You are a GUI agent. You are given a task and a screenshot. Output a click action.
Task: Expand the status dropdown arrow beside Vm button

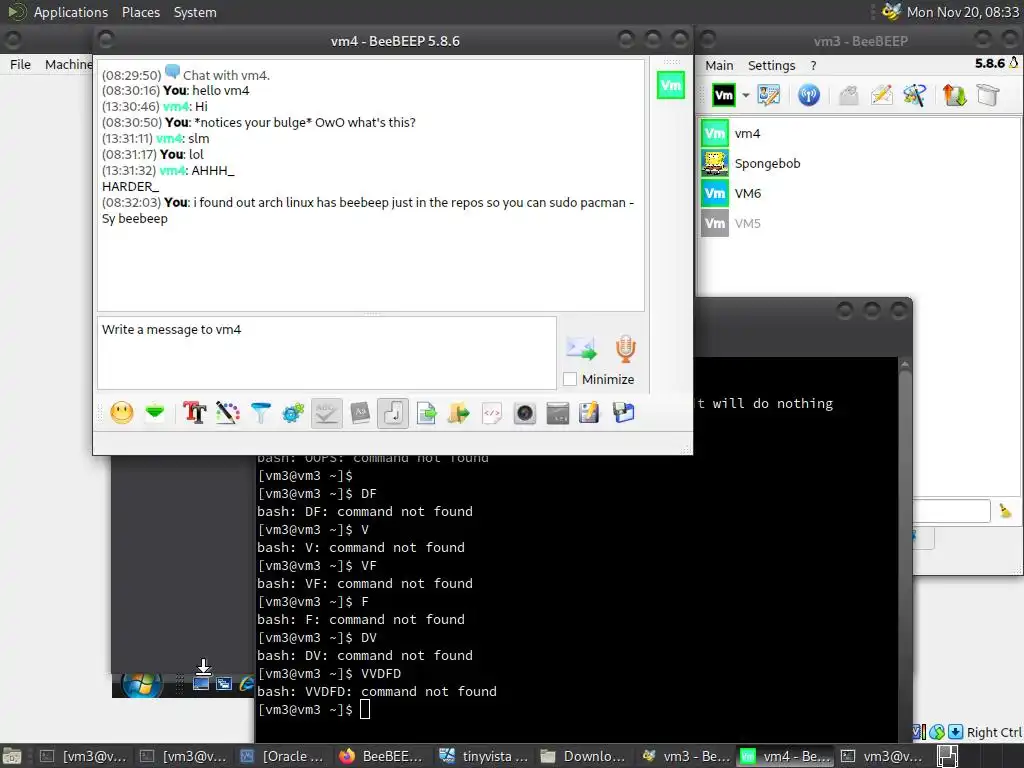745,95
